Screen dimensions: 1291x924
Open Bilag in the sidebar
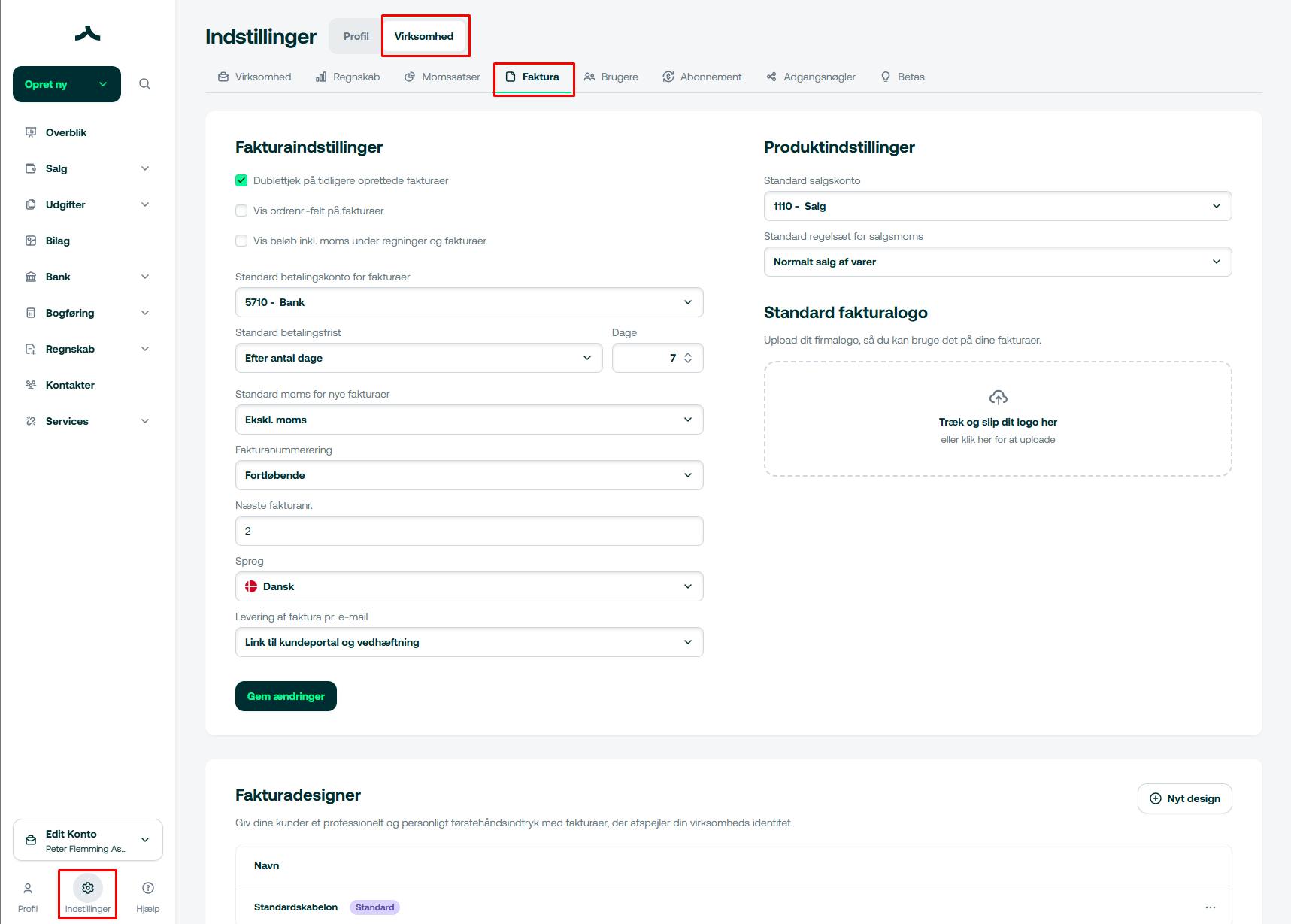point(58,241)
